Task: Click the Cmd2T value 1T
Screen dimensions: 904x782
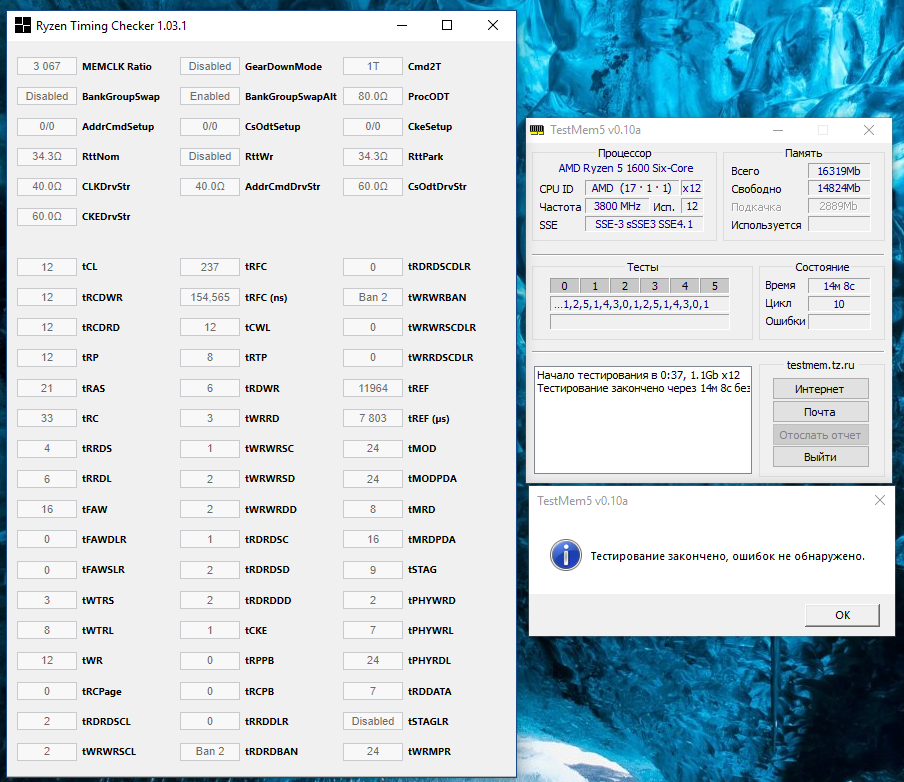Action: (x=372, y=66)
